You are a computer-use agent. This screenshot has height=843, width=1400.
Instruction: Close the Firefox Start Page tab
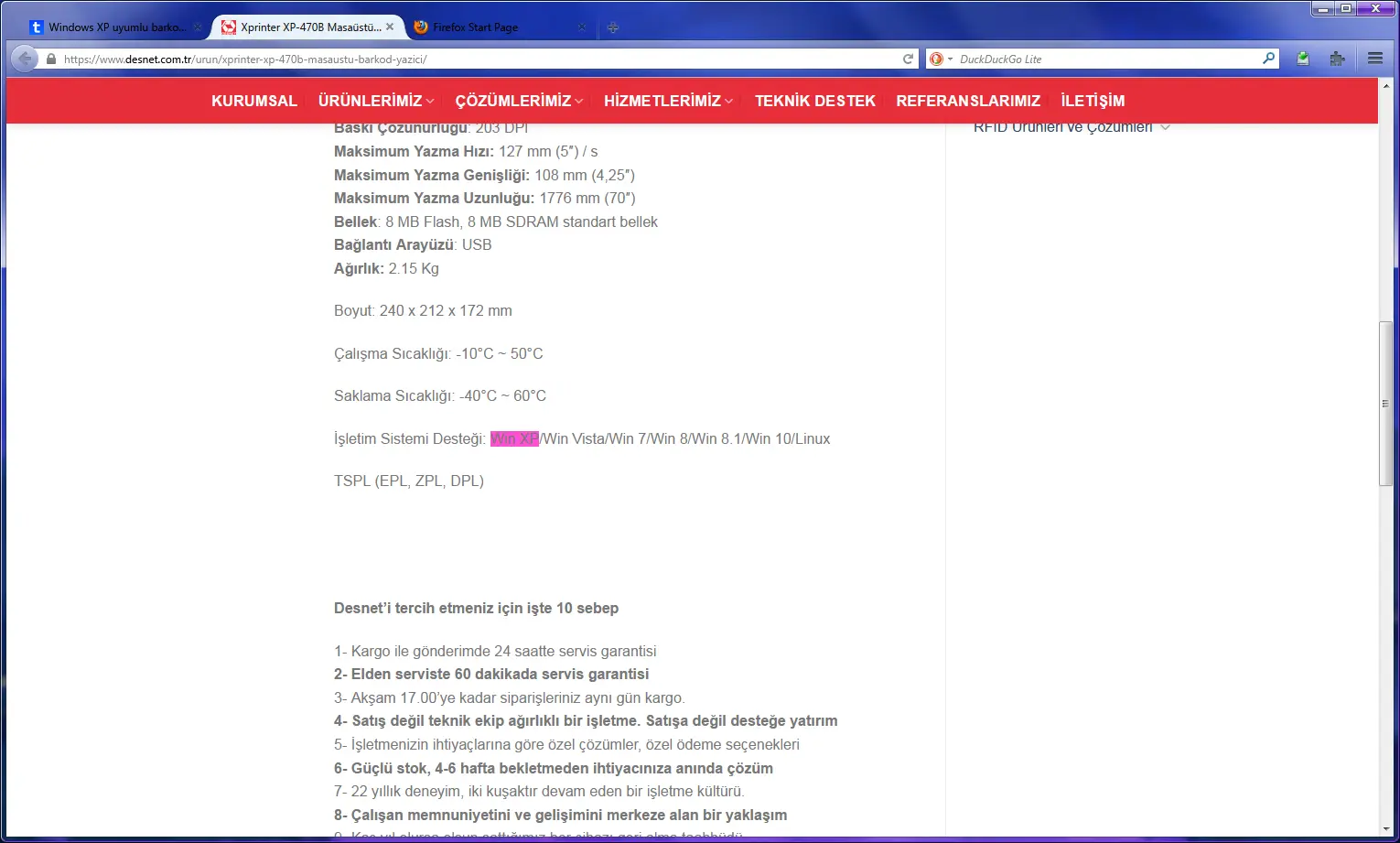(x=582, y=27)
